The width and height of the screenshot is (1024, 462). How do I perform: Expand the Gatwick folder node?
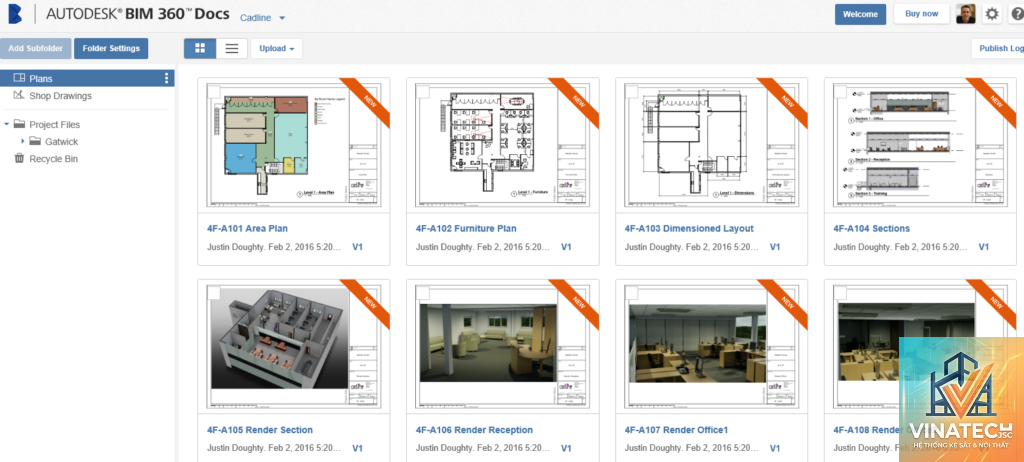(22, 141)
